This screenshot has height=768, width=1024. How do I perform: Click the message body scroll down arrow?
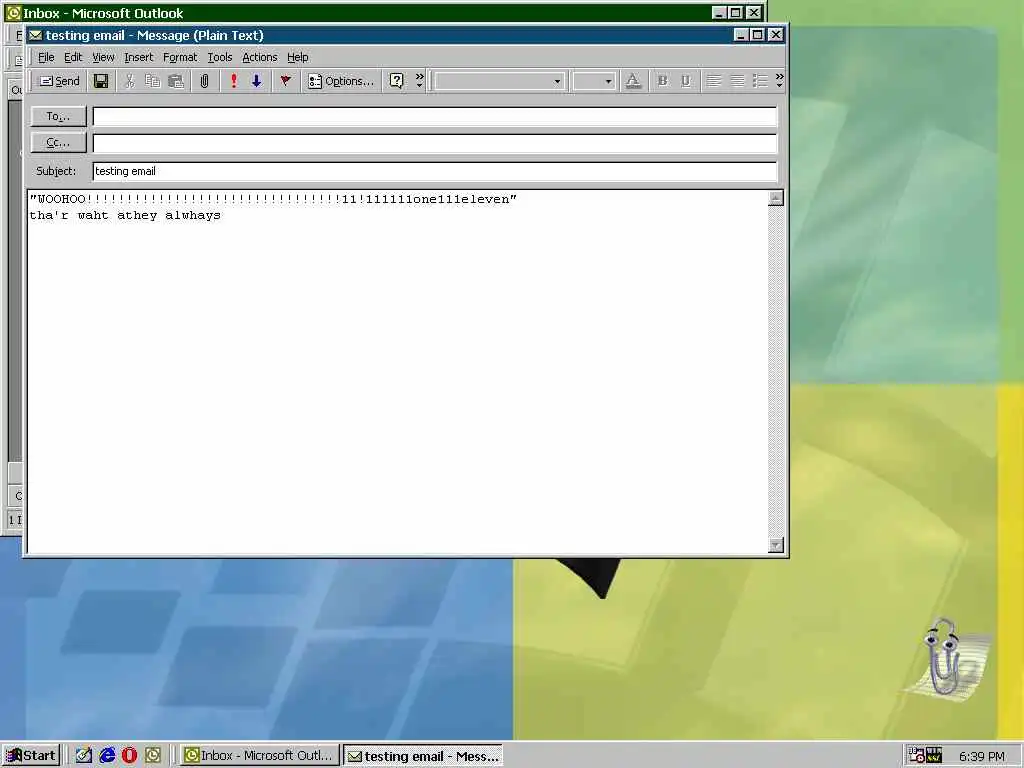click(776, 545)
